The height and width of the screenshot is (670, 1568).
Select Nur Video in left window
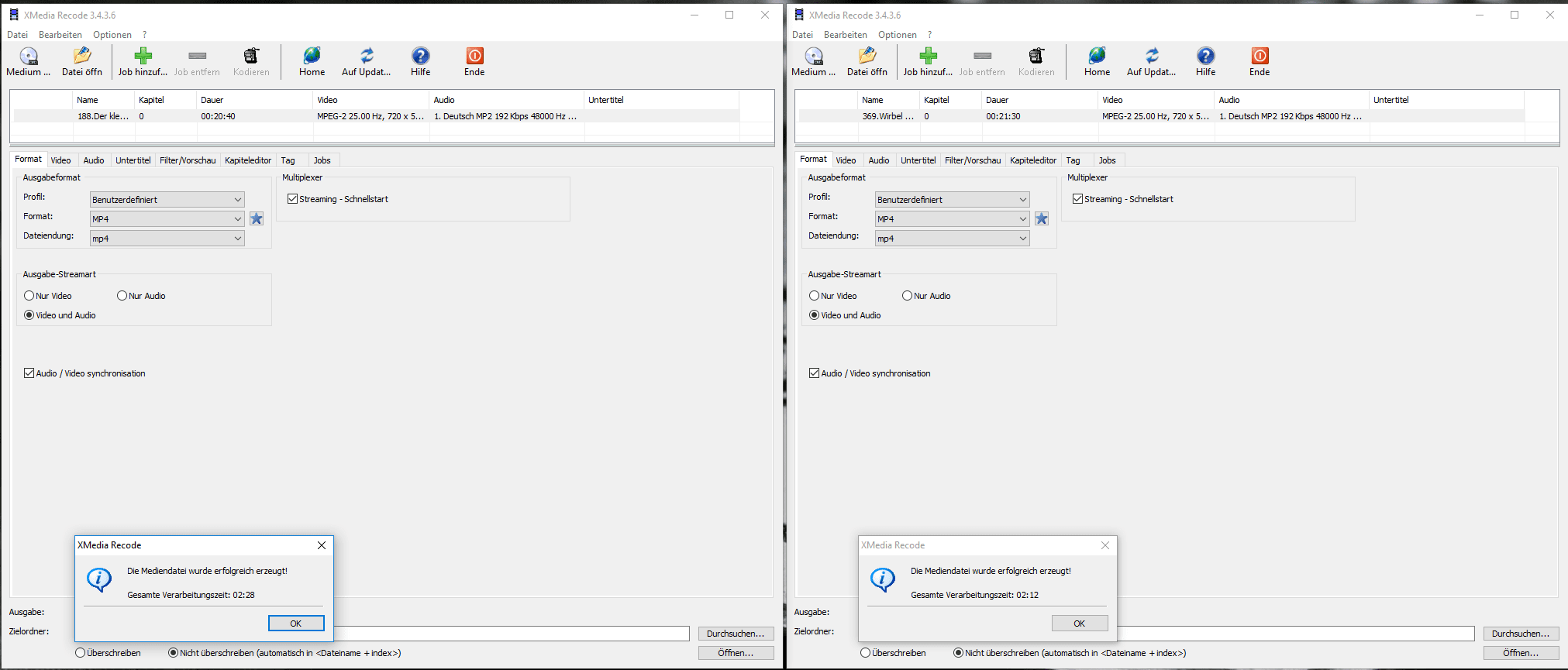coord(29,296)
